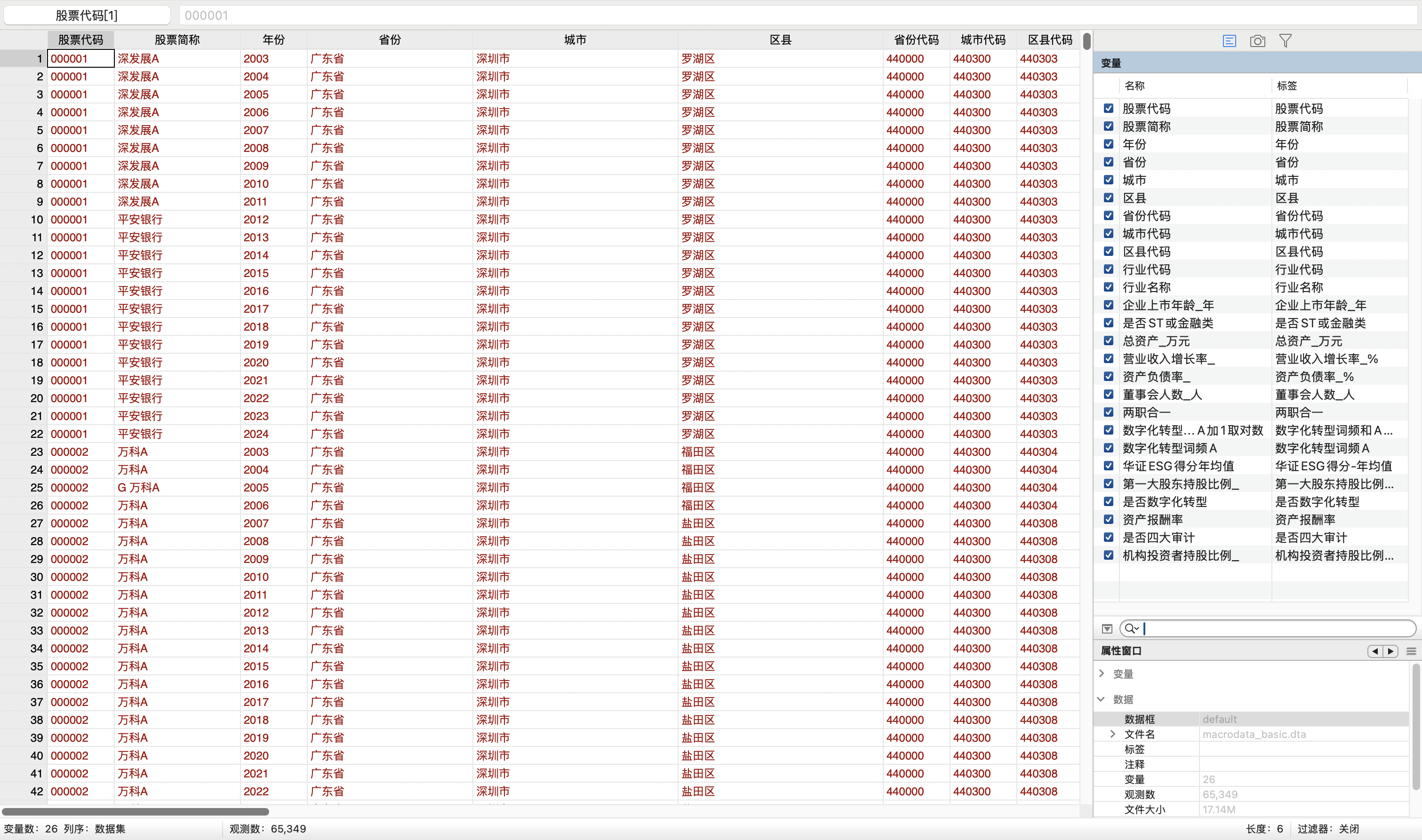Expand the 变量 properties section
This screenshot has width=1422, height=840.
tap(1102, 673)
